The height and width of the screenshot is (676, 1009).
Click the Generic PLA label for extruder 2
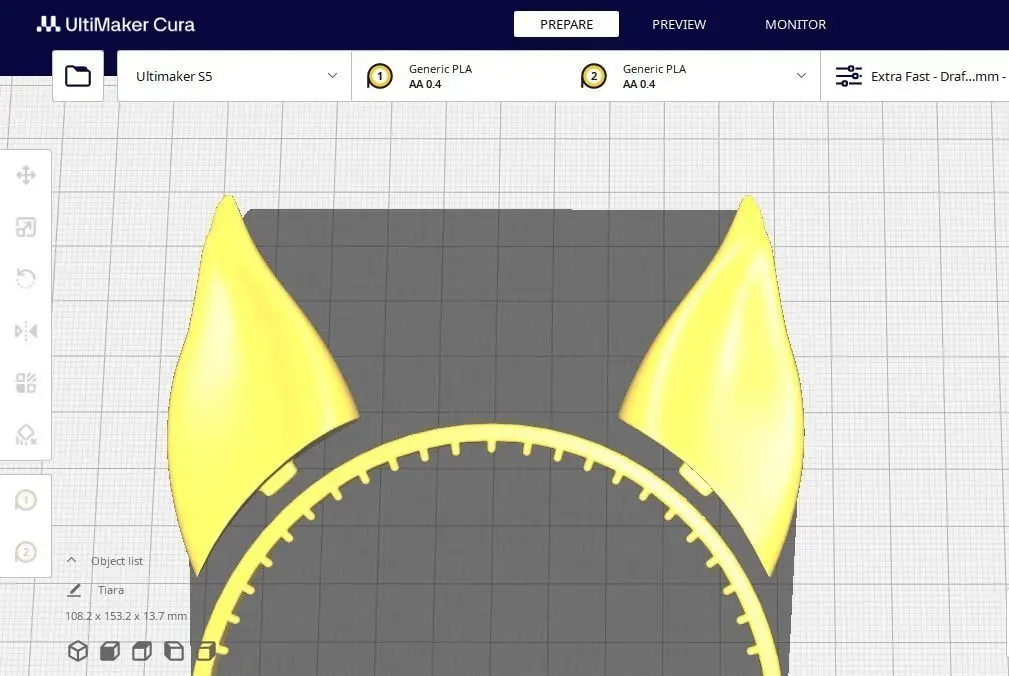coord(654,69)
